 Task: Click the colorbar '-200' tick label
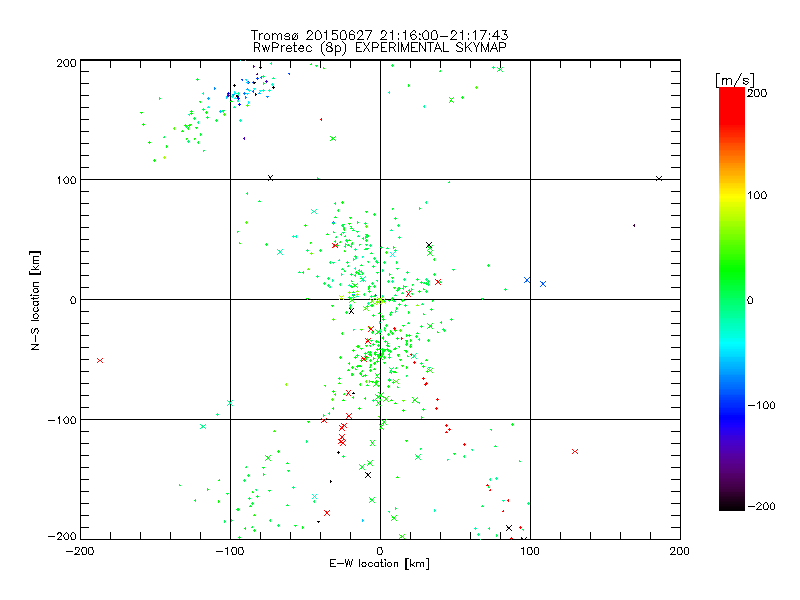761,506
